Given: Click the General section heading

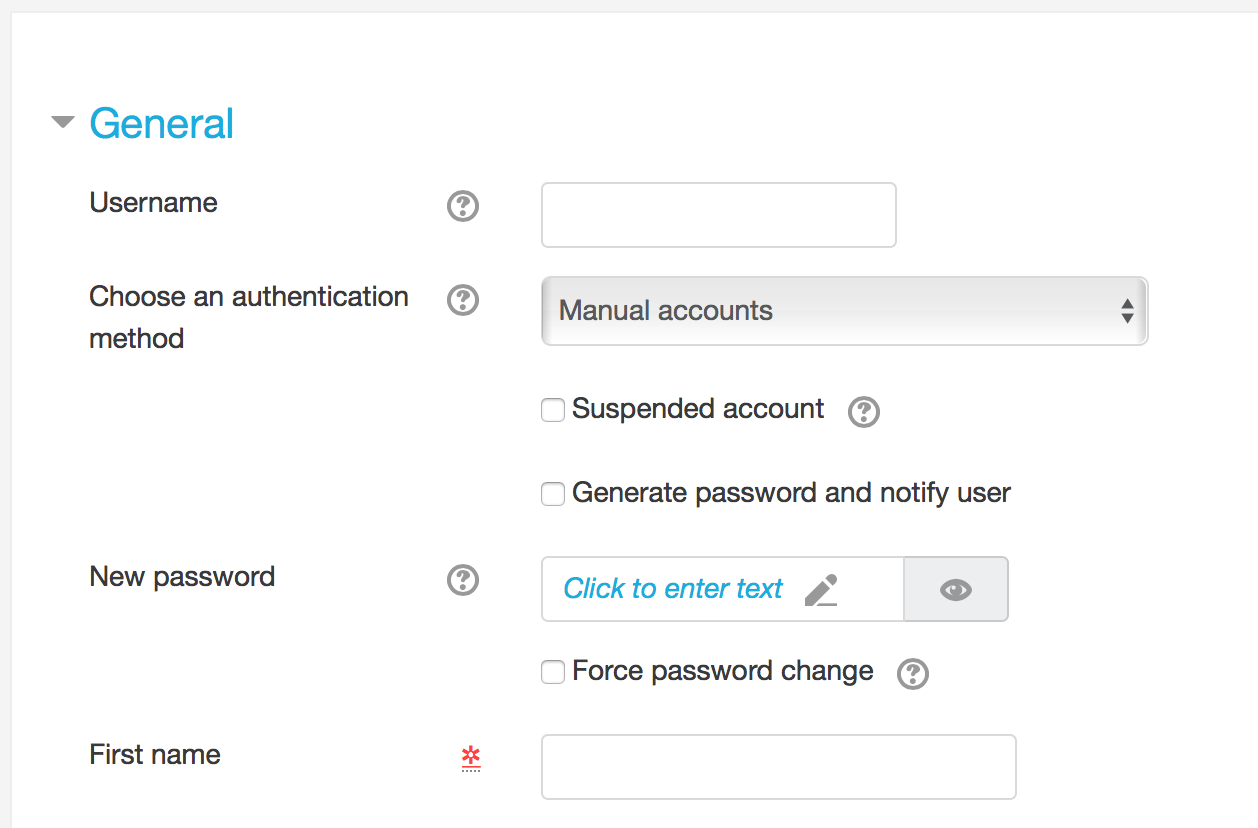Looking at the screenshot, I should (161, 123).
